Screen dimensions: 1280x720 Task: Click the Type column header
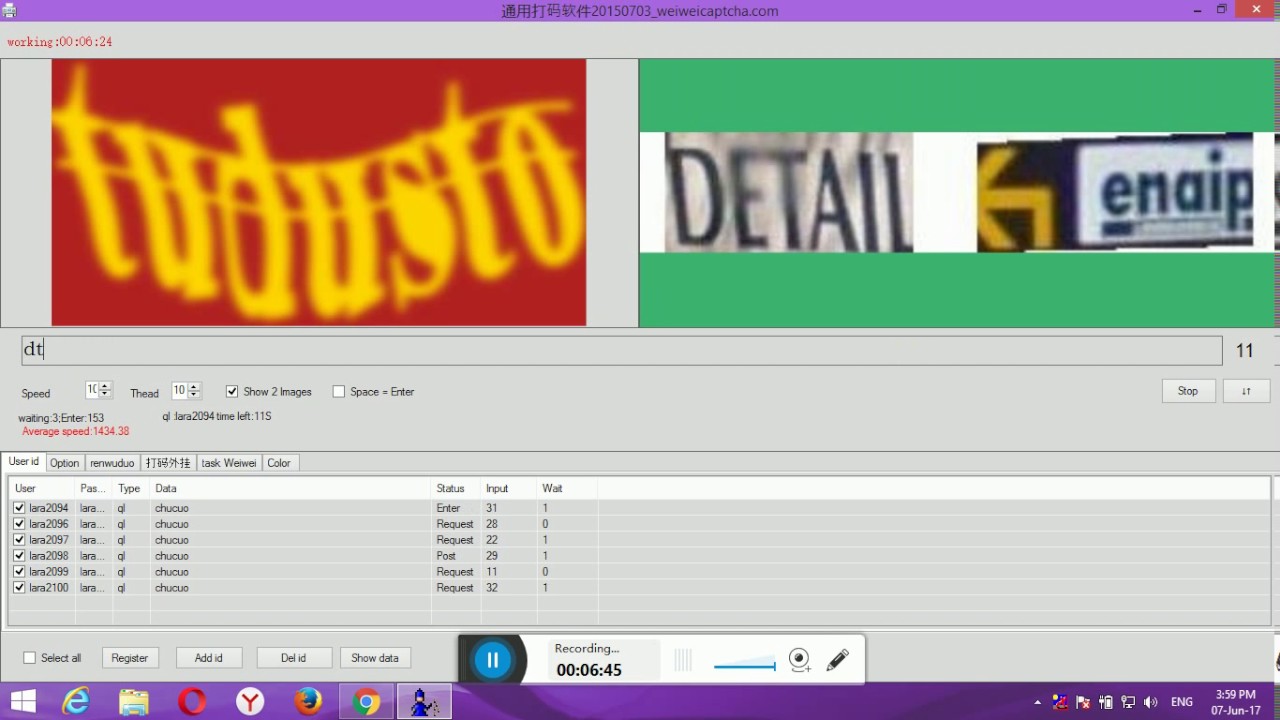click(x=130, y=488)
